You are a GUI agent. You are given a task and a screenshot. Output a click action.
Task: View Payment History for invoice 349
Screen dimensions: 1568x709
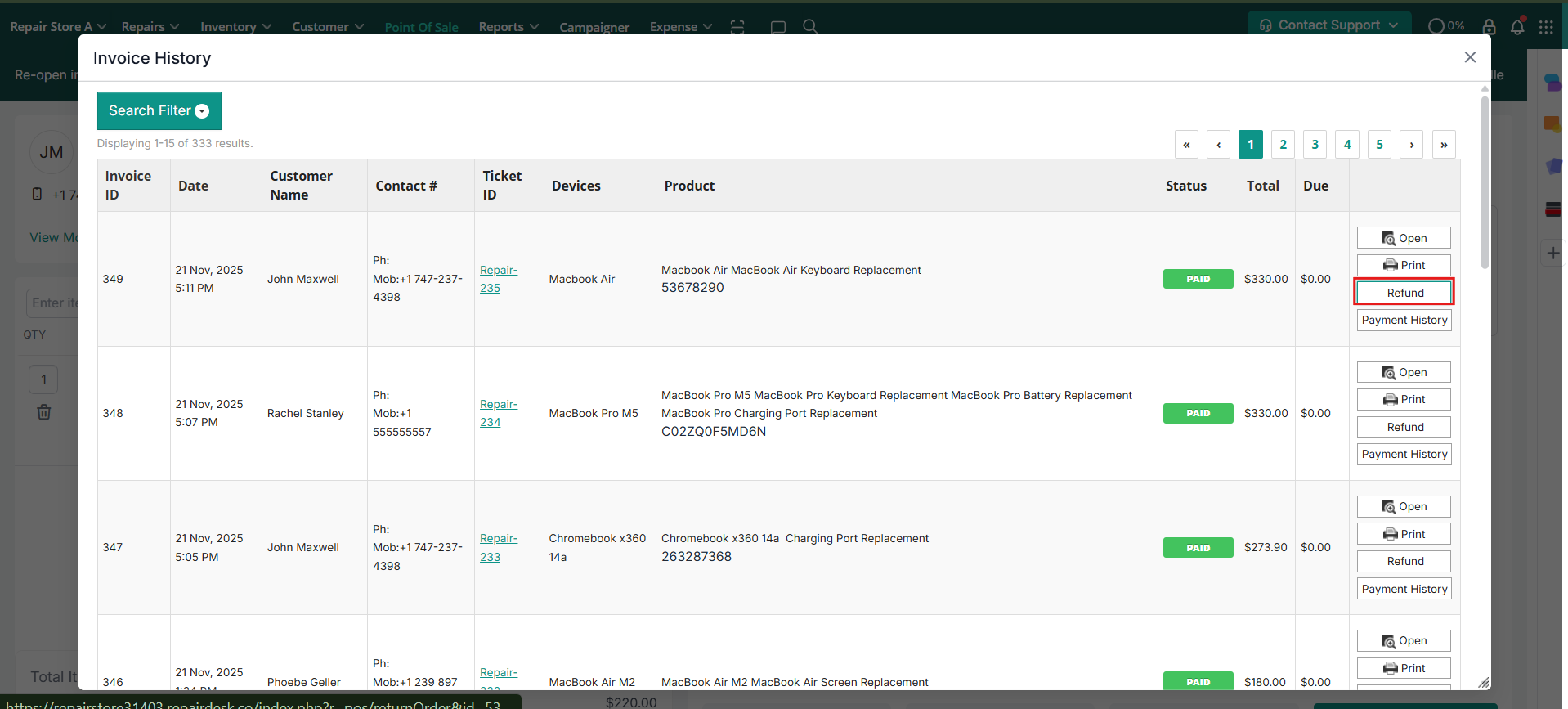click(x=1404, y=320)
